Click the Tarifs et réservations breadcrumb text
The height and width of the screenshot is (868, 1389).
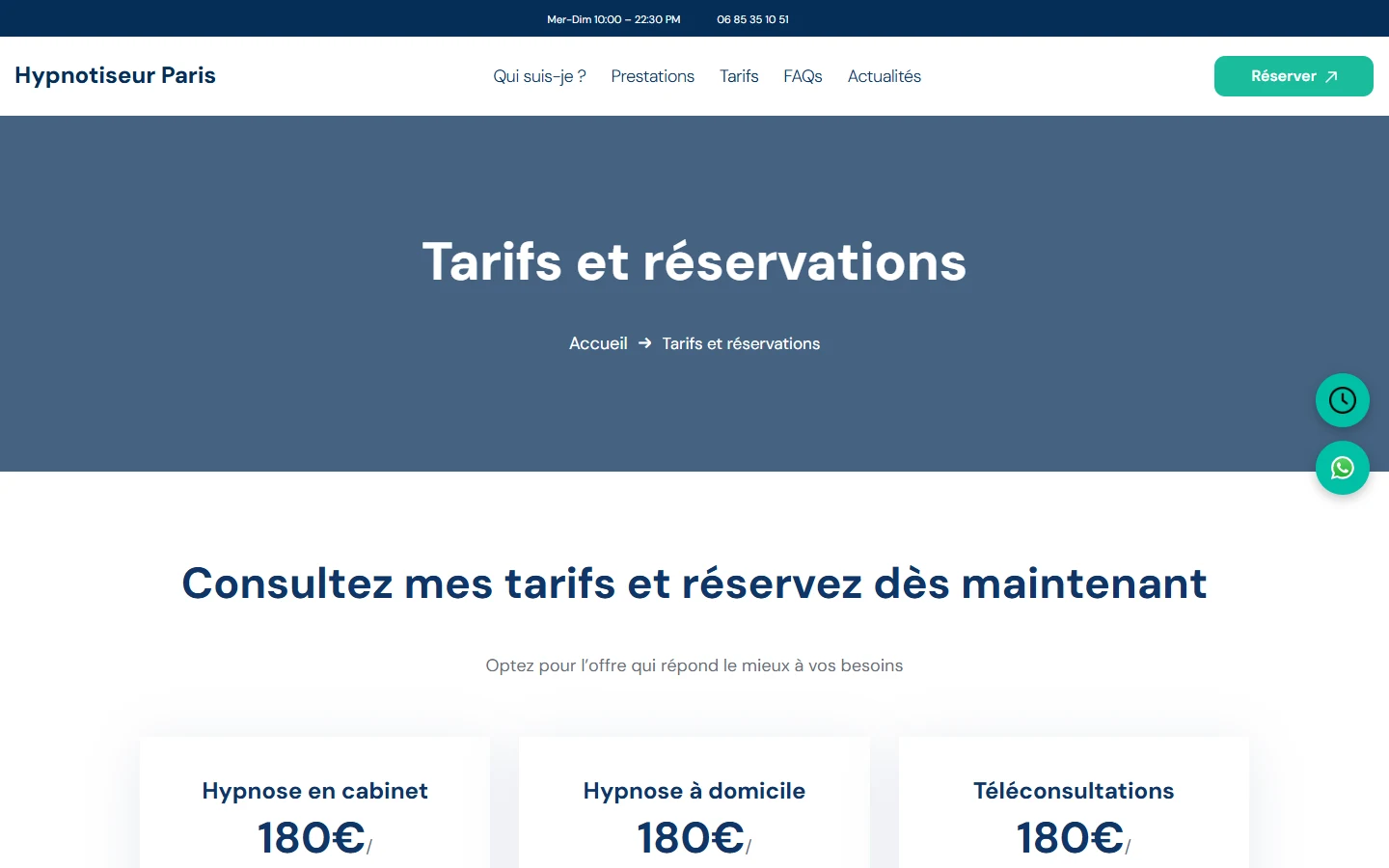[x=741, y=343]
